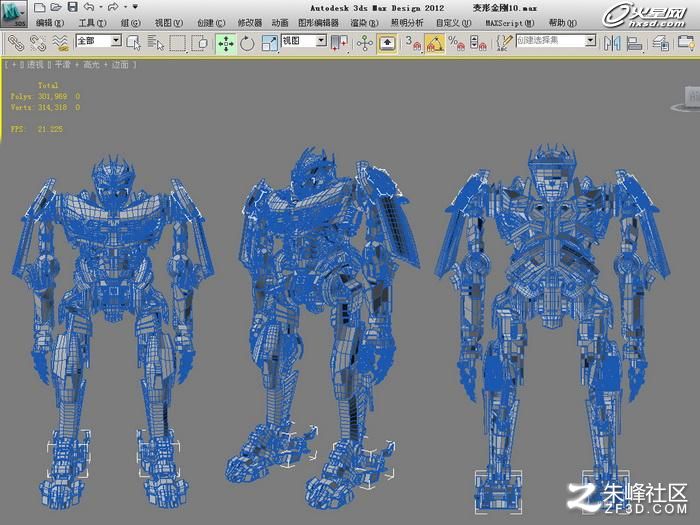The width and height of the screenshot is (700, 525).
Task: Open the reference coordinate system dropdown 视图
Action: point(304,41)
